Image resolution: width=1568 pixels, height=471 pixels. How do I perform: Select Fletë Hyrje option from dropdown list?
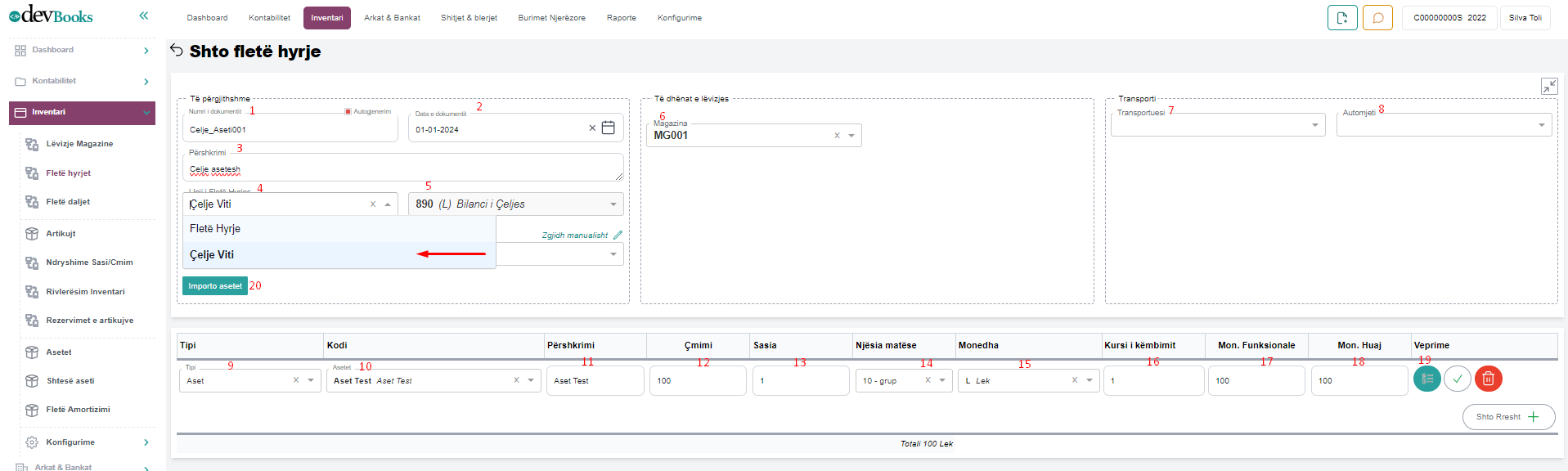215,229
